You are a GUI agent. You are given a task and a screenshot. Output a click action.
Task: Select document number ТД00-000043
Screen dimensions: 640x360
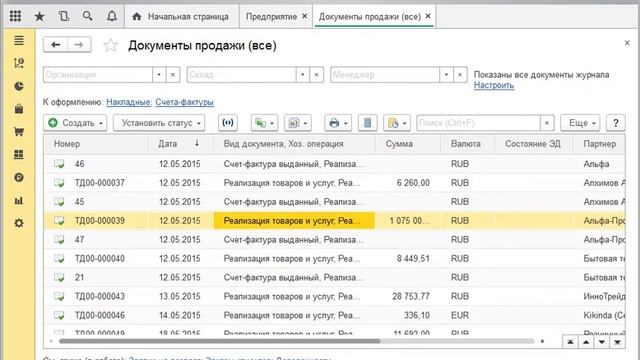point(100,296)
